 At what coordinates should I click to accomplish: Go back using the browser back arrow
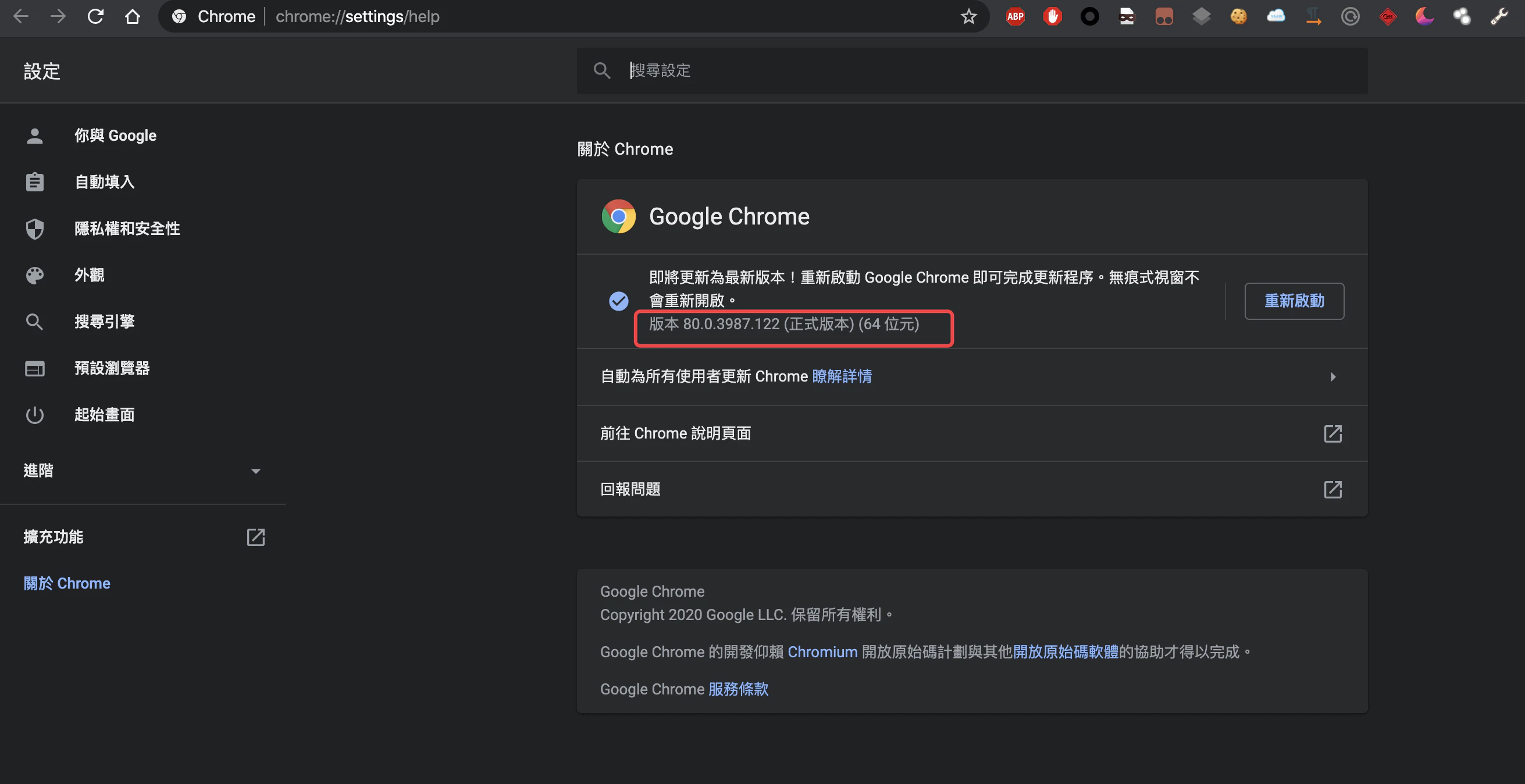point(21,16)
